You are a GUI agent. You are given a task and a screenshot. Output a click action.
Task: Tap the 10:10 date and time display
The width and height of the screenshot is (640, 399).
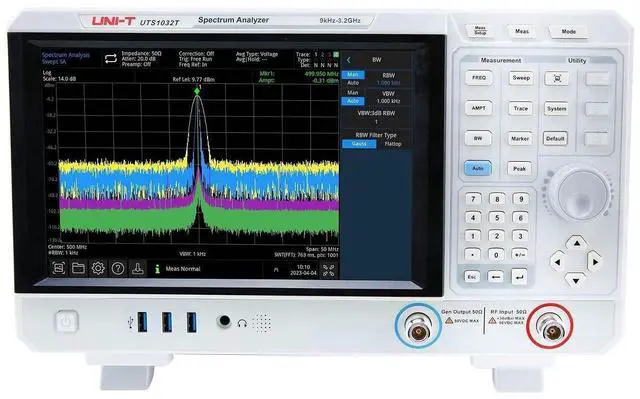pyautogui.click(x=303, y=270)
